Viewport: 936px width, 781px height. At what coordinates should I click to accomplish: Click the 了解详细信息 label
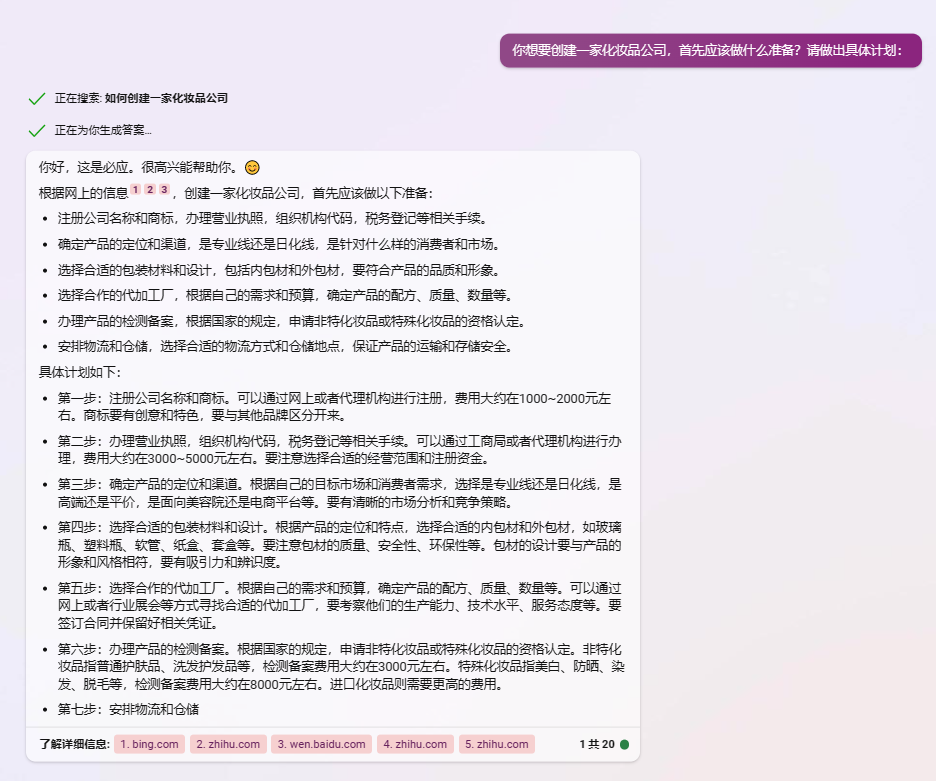(74, 744)
